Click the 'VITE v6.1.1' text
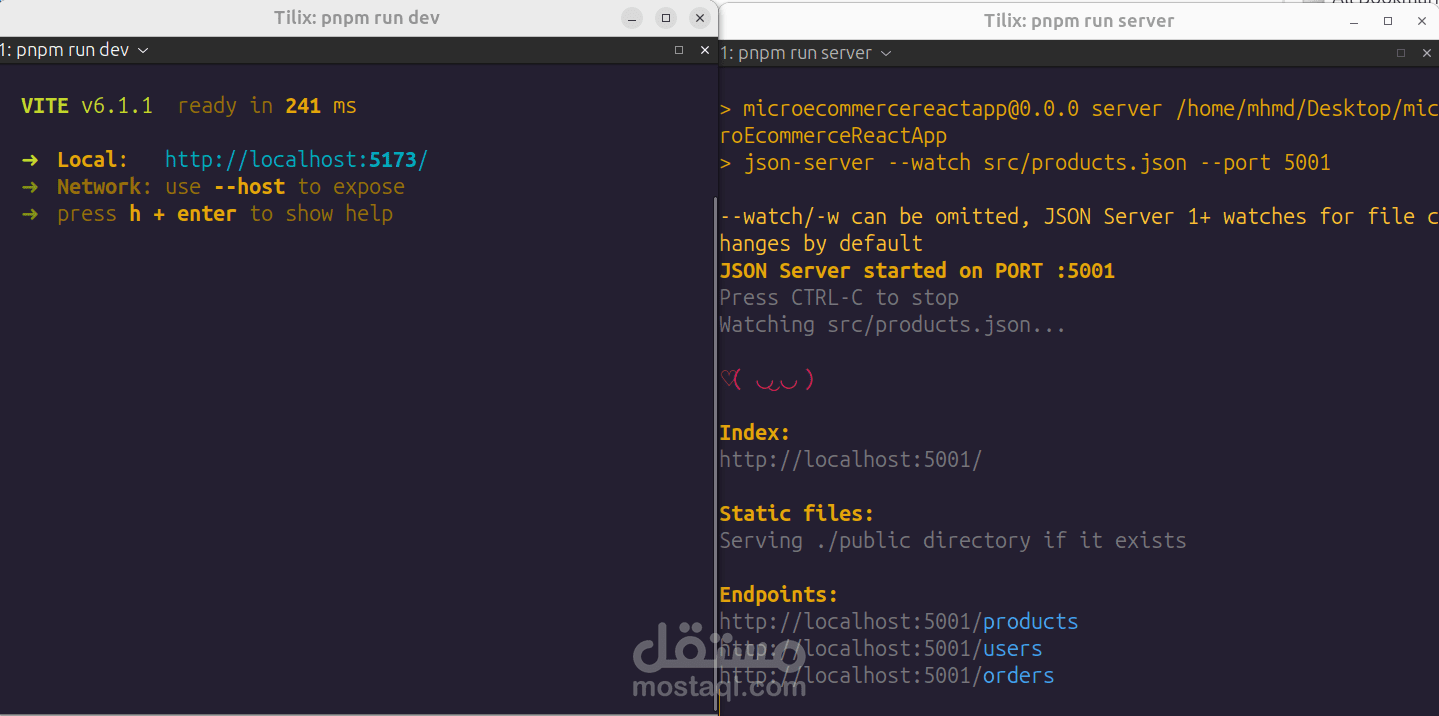Viewport: 1439px width, 716px height. click(87, 106)
